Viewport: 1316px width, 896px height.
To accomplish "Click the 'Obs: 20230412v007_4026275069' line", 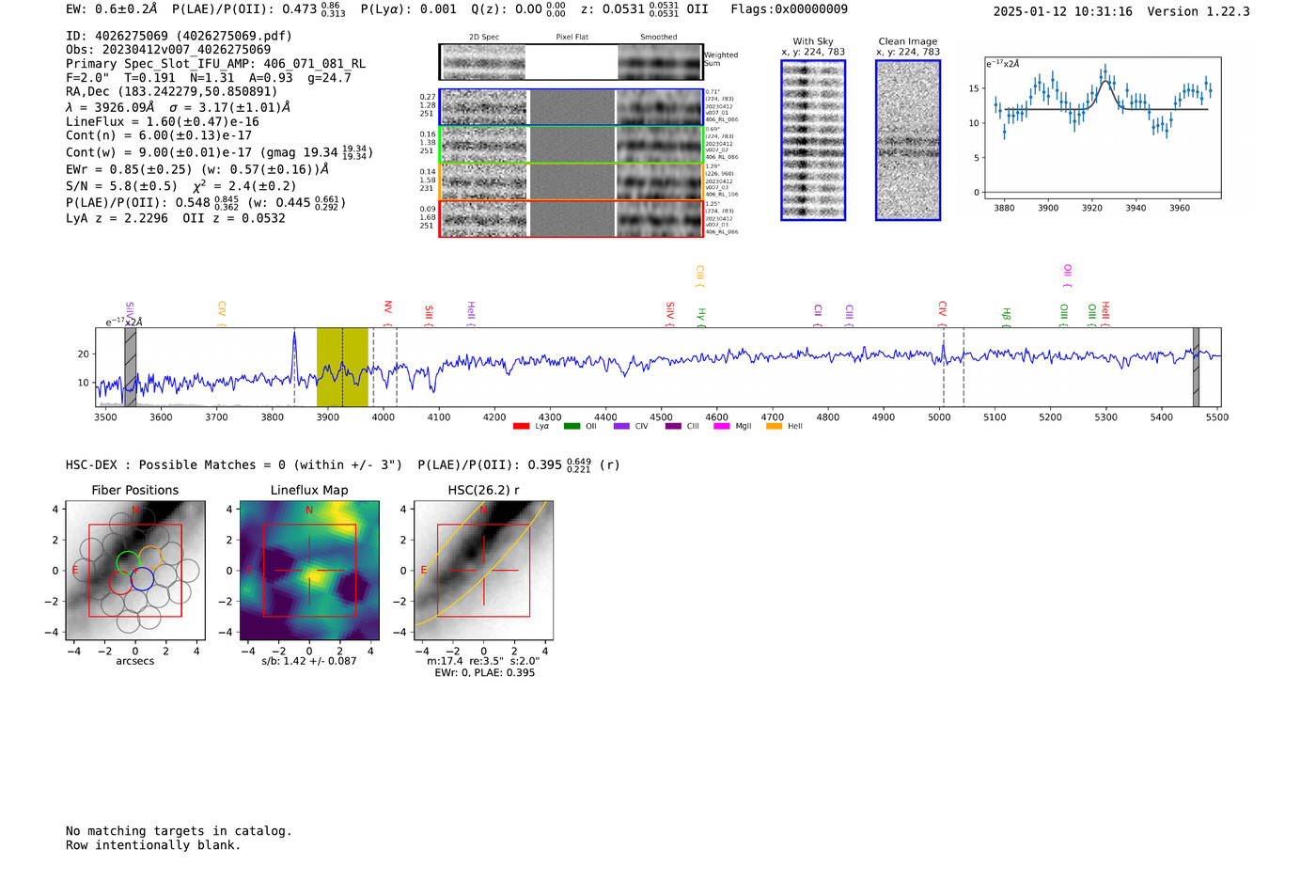I will pos(168,49).
